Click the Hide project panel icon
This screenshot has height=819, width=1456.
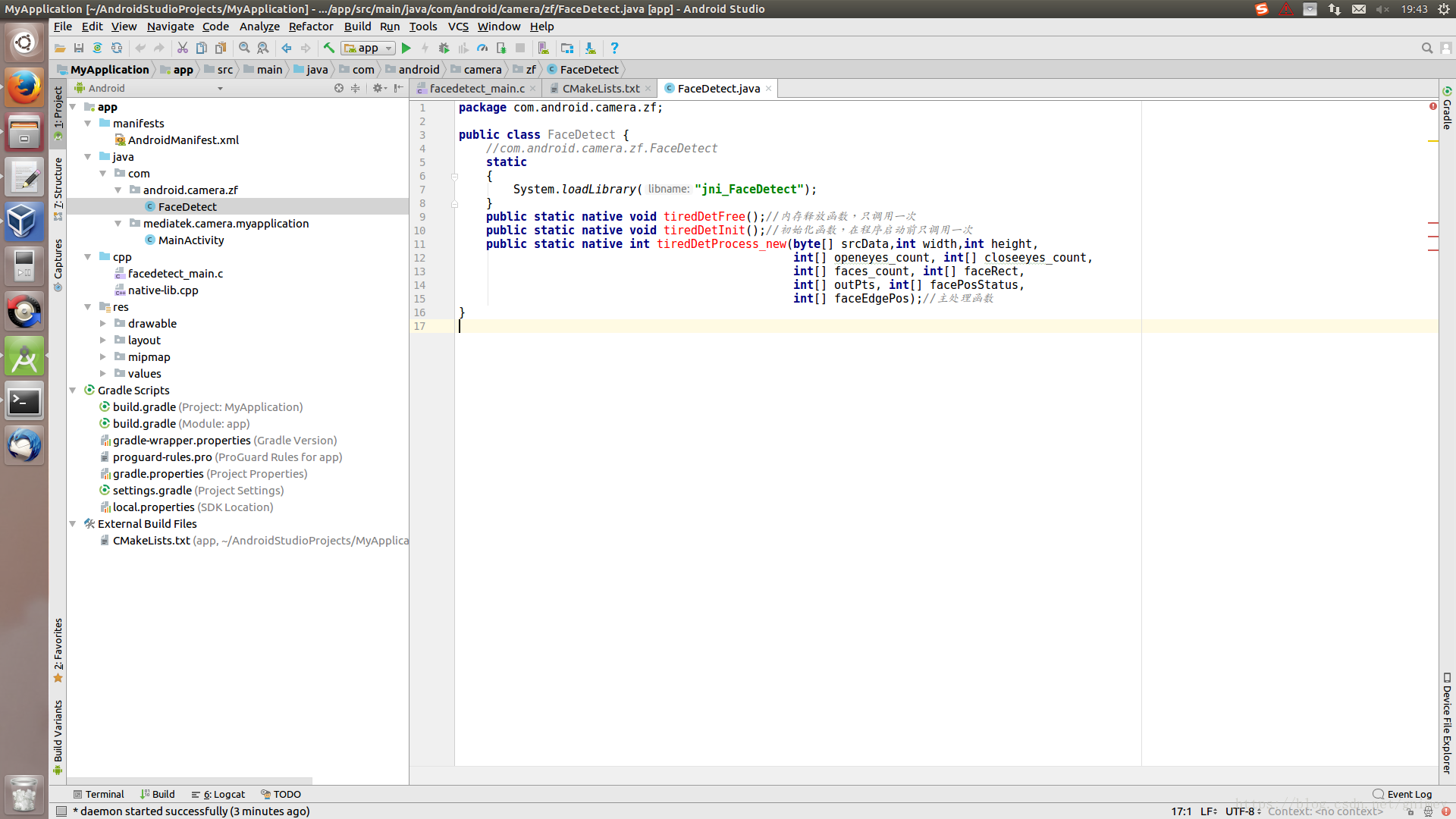click(399, 88)
